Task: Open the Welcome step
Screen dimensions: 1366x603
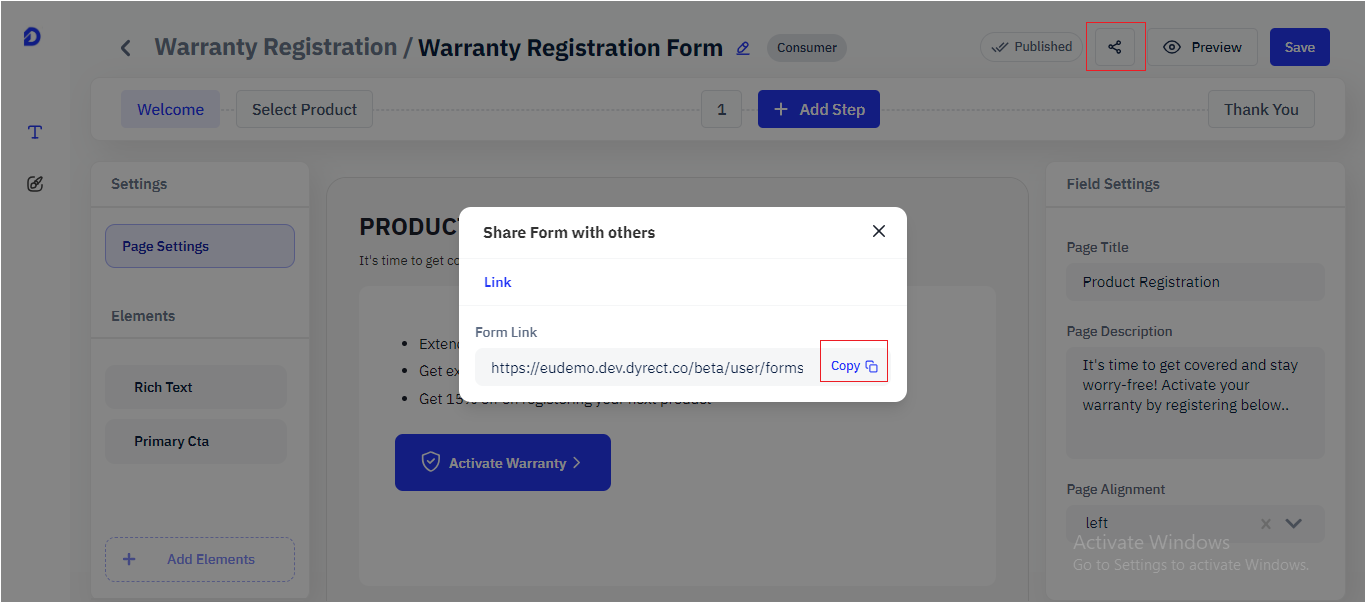Action: click(x=171, y=109)
